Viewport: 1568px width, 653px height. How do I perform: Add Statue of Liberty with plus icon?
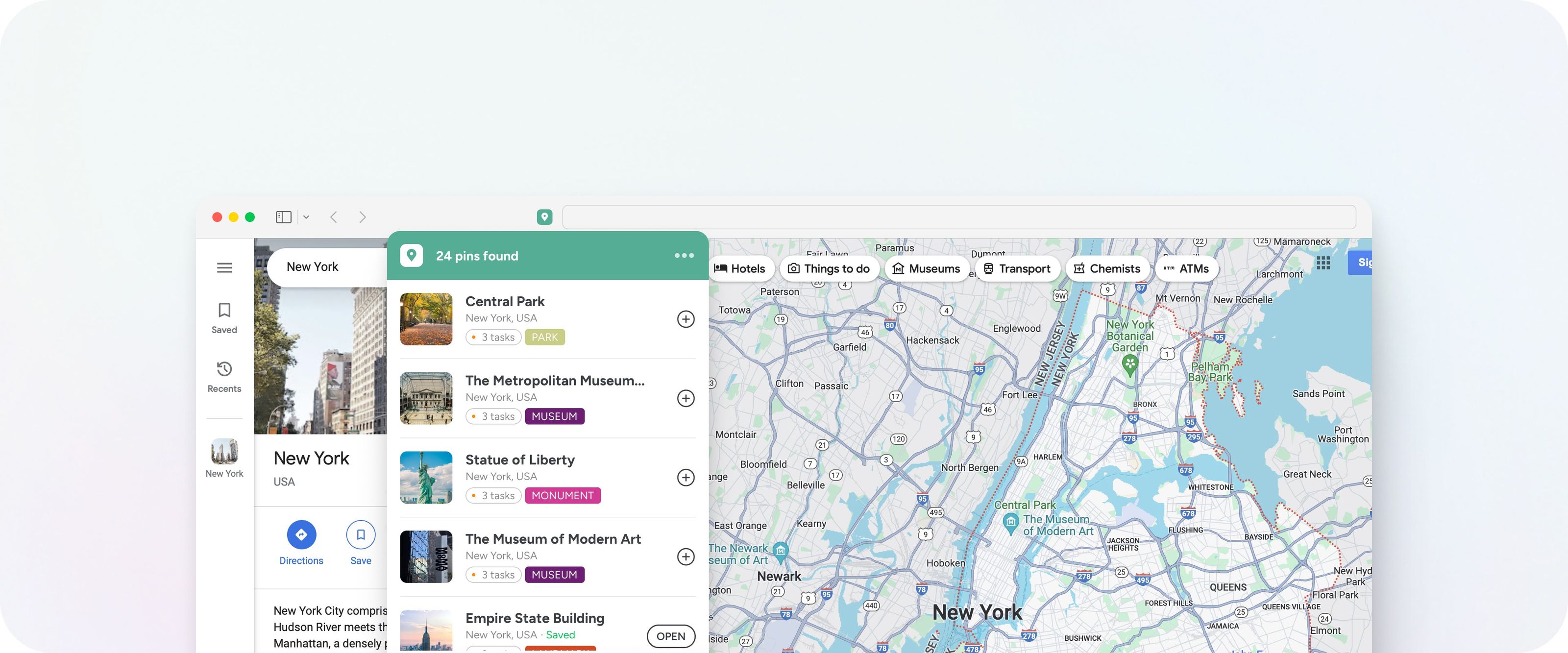coord(686,477)
